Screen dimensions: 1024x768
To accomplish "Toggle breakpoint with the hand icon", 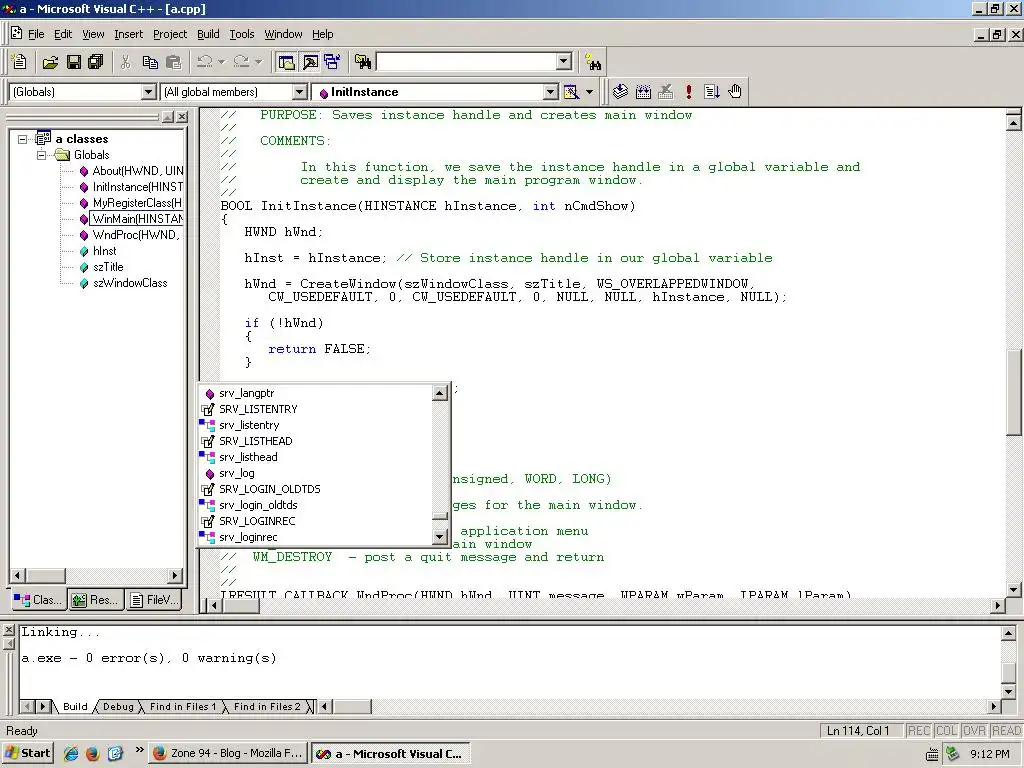I will pyautogui.click(x=735, y=92).
